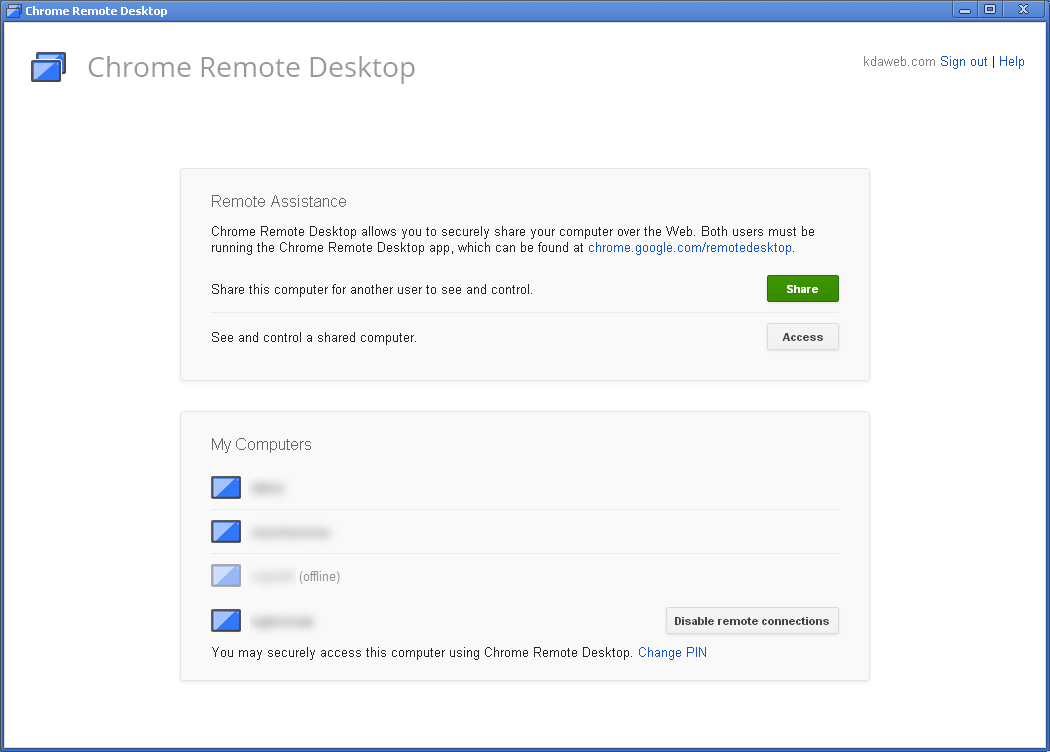Maximize the Chrome Remote Desktop window
This screenshot has height=752, width=1050.
990,10
